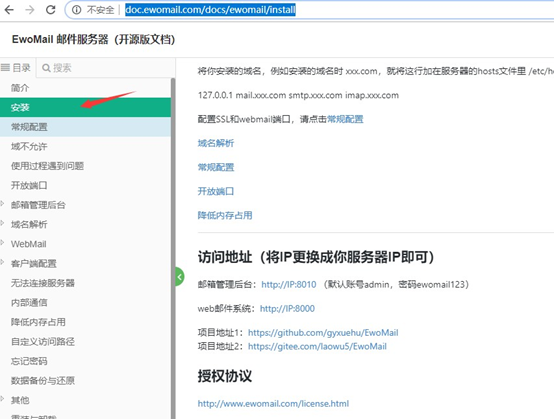Open 客户端配置 sidebar label
The width and height of the screenshot is (554, 419).
click(x=34, y=264)
